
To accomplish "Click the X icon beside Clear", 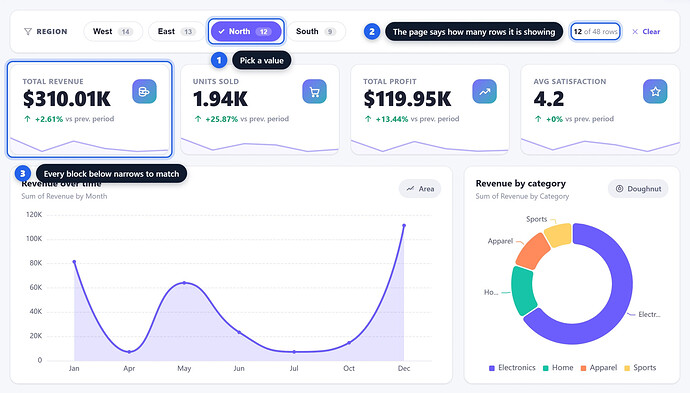I will coord(635,32).
